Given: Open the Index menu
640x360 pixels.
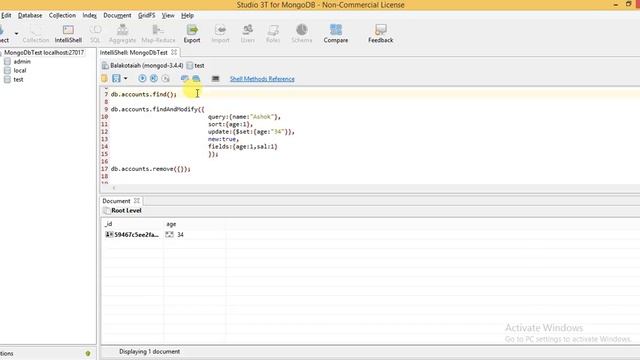Looking at the screenshot, I should coord(89,16).
